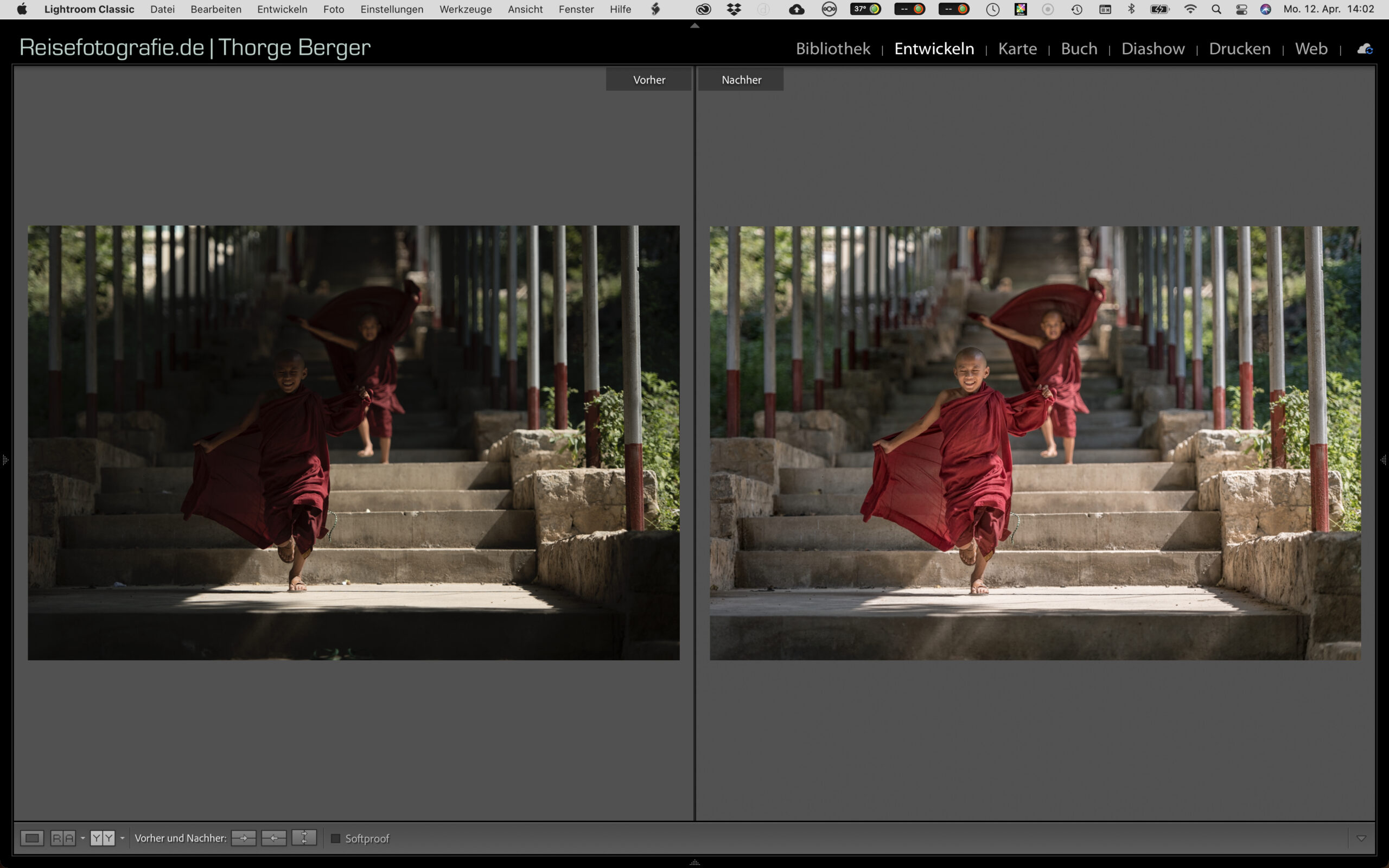Viewport: 1389px width, 868px height.
Task: Collapse top module picker panel
Action: (694, 25)
